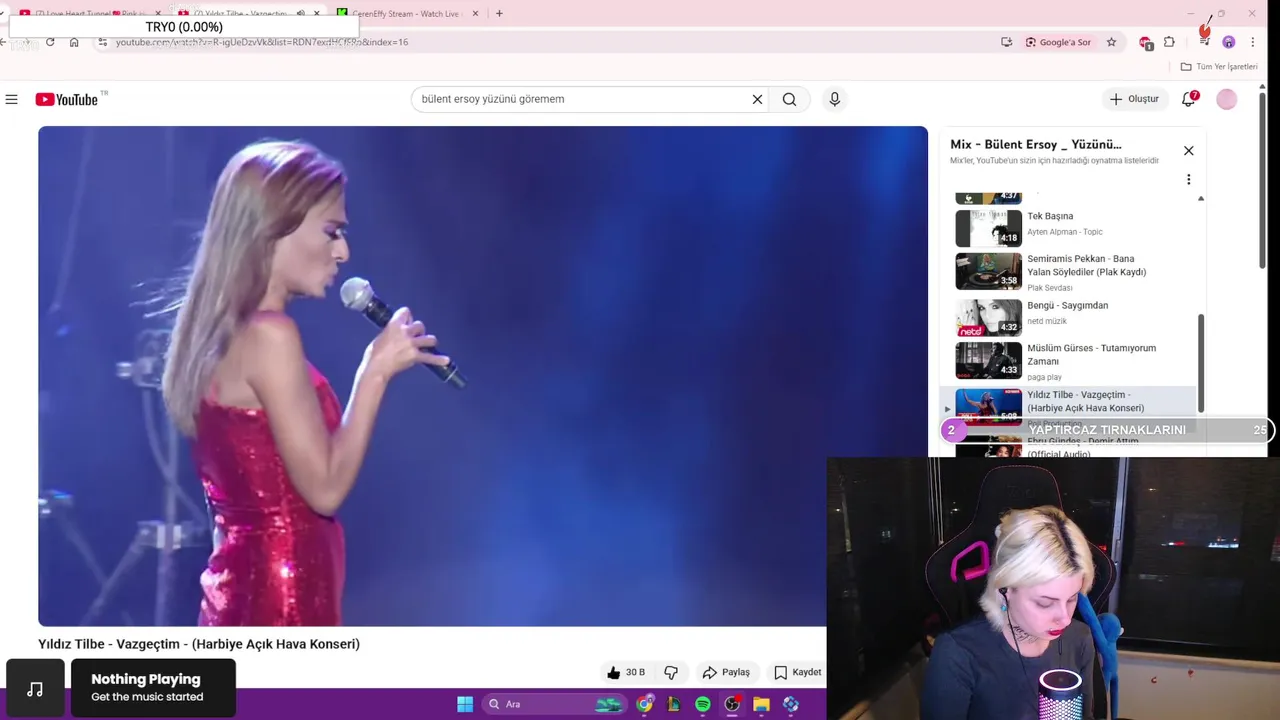The image size is (1280, 720).
Task: Click the install app icon in address bar
Action: click(x=1006, y=42)
